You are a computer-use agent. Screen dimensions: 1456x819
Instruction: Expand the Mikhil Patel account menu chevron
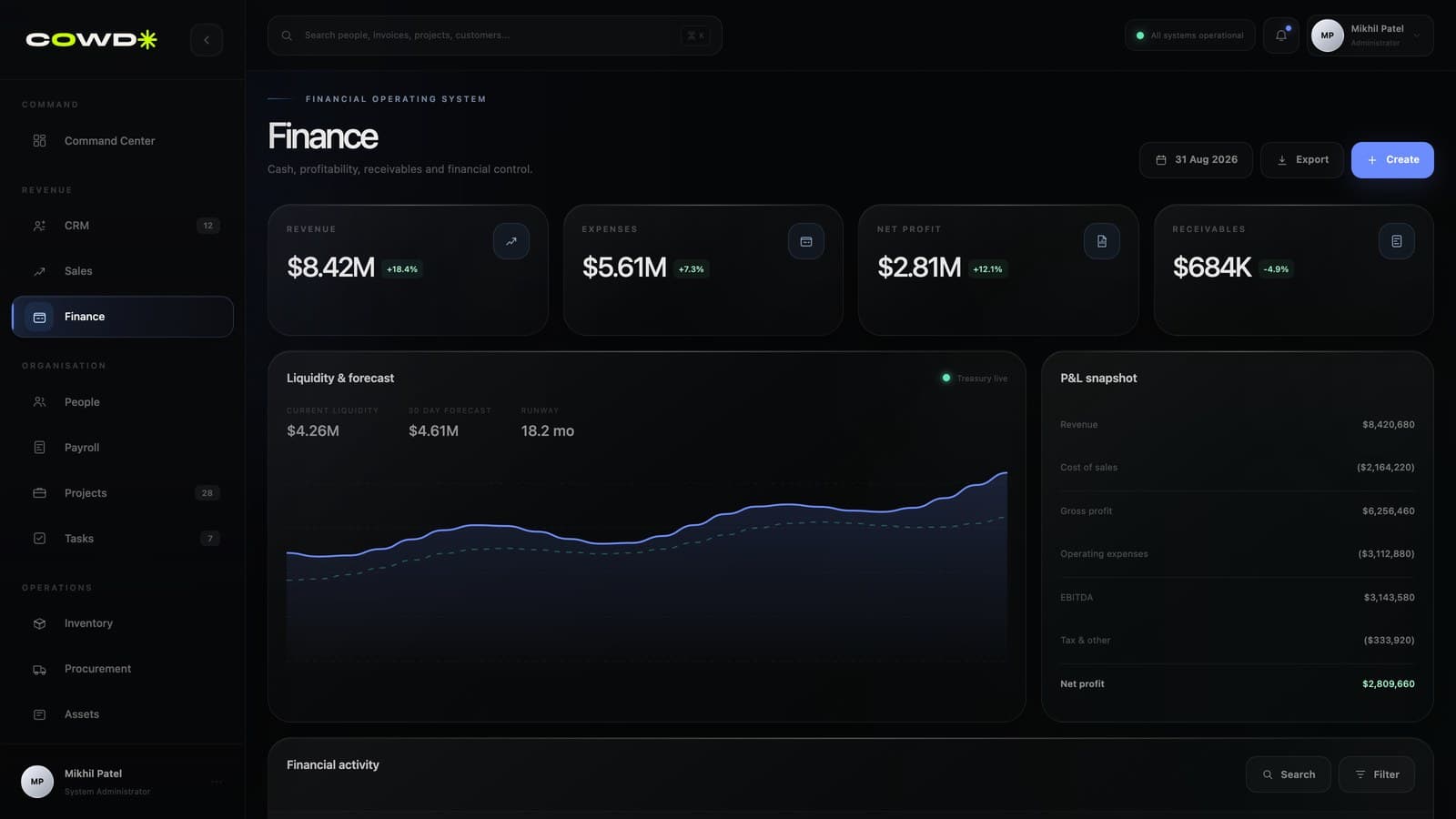[x=1417, y=35]
